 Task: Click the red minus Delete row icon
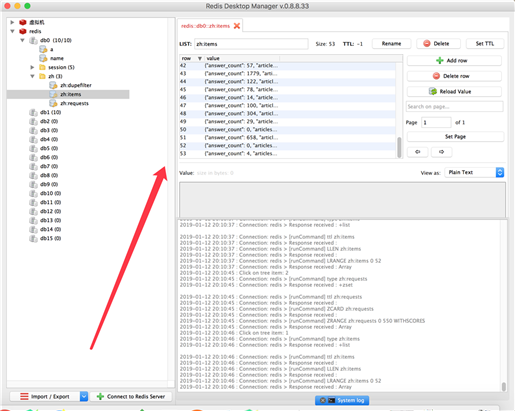pyautogui.click(x=436, y=76)
